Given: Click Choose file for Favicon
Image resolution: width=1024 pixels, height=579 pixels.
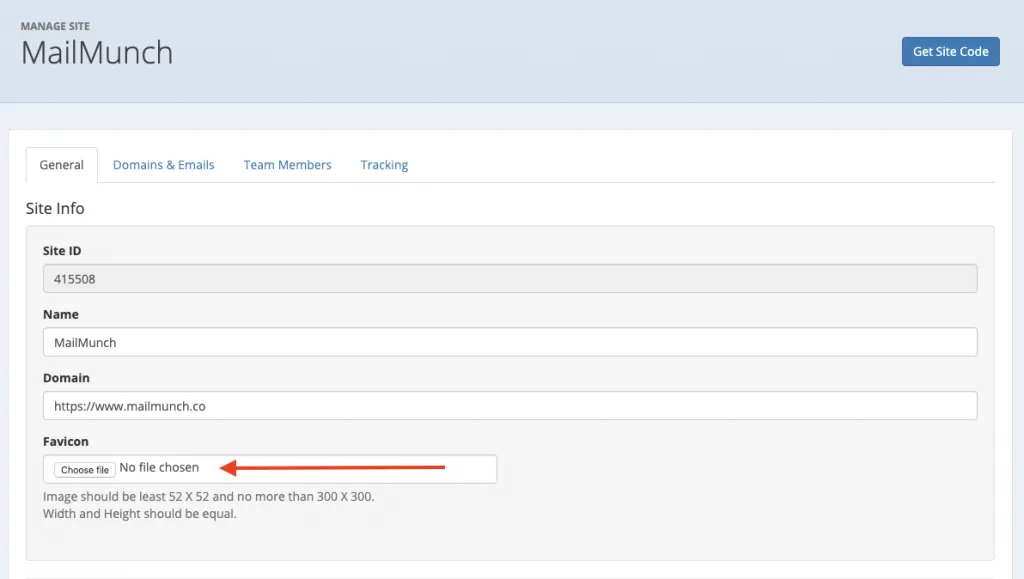Looking at the screenshot, I should 85,470.
